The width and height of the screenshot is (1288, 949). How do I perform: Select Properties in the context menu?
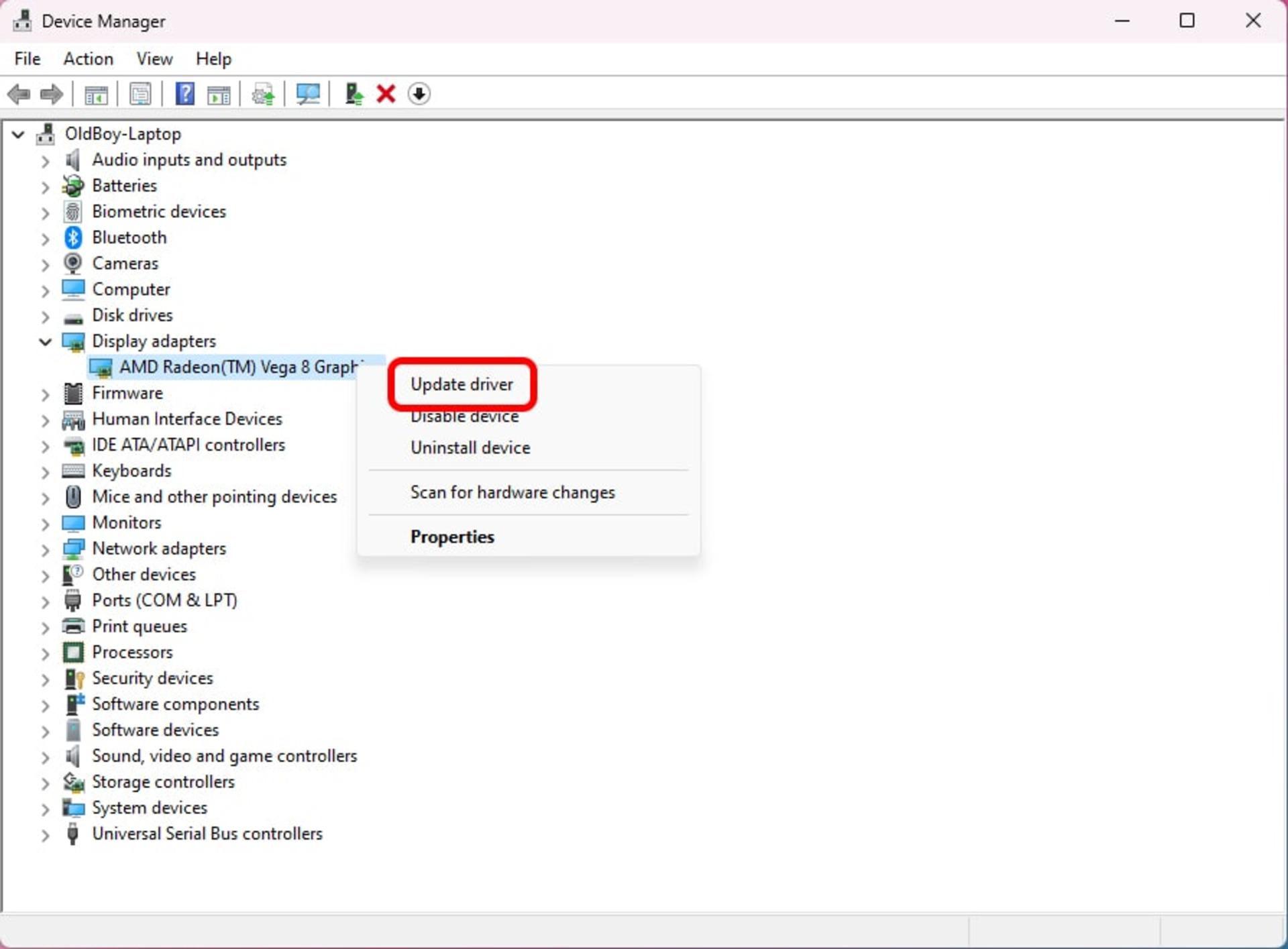click(x=452, y=537)
